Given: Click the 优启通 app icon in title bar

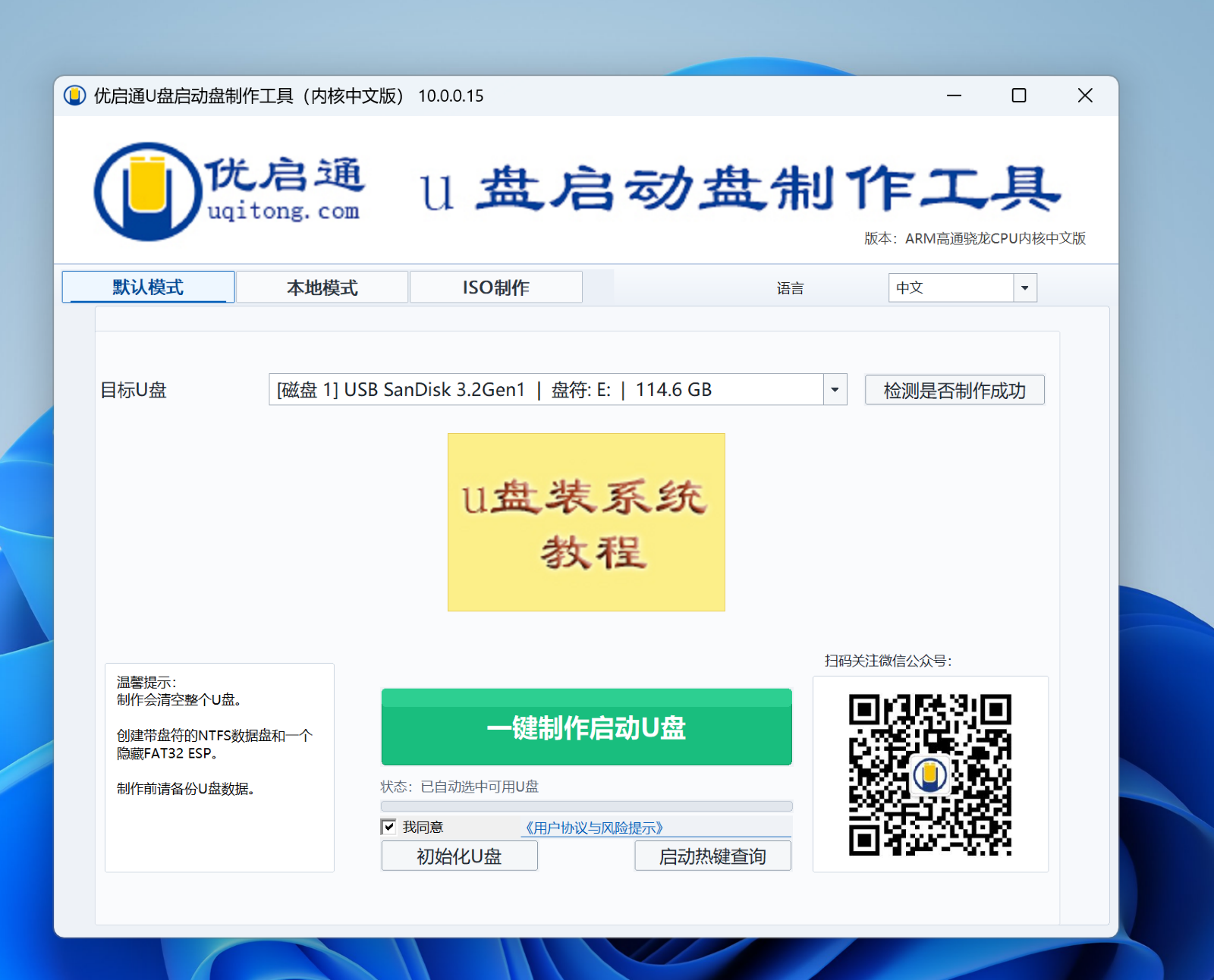Looking at the screenshot, I should click(x=74, y=96).
